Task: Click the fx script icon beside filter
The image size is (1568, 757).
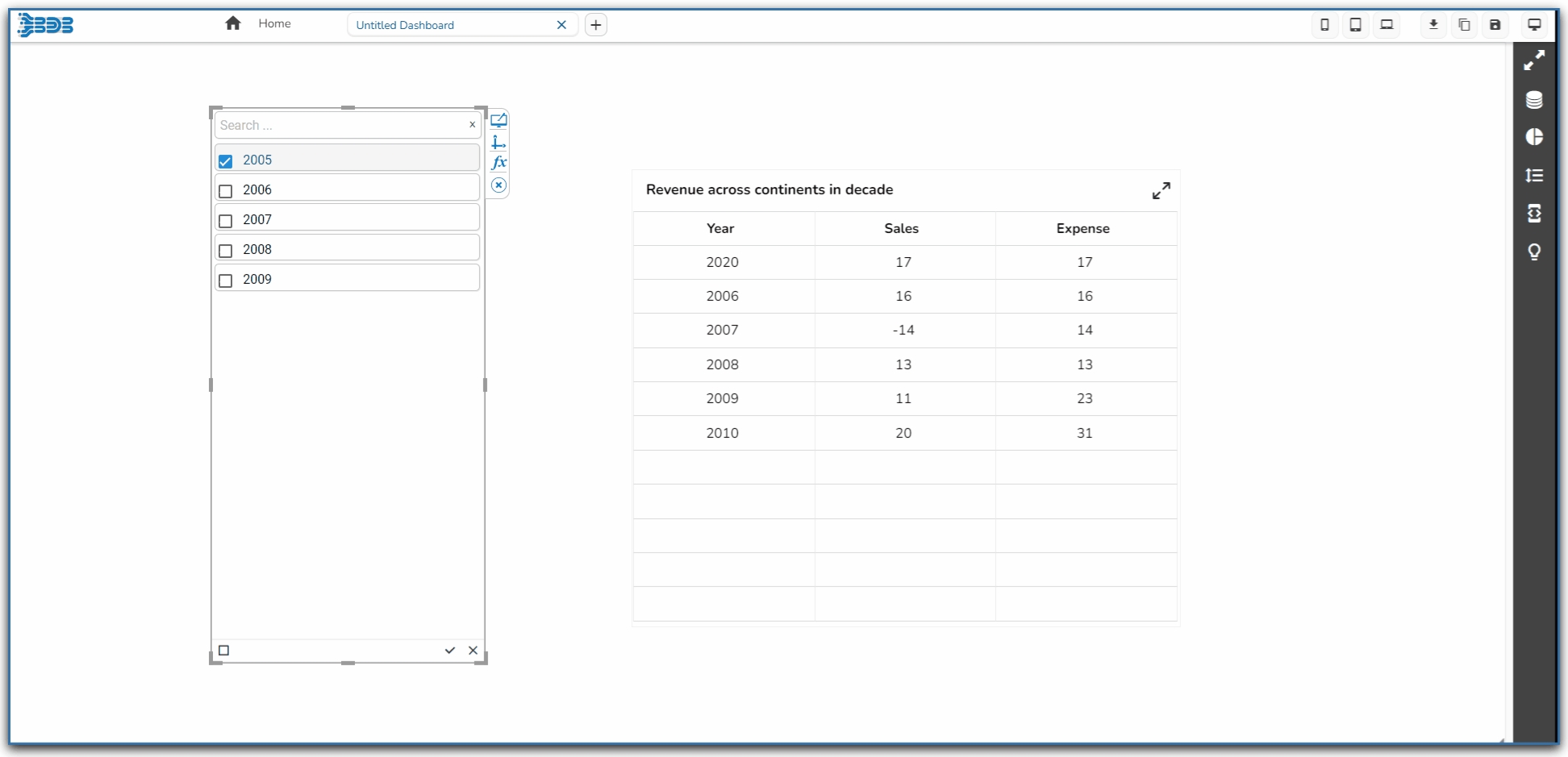Action: pos(498,163)
